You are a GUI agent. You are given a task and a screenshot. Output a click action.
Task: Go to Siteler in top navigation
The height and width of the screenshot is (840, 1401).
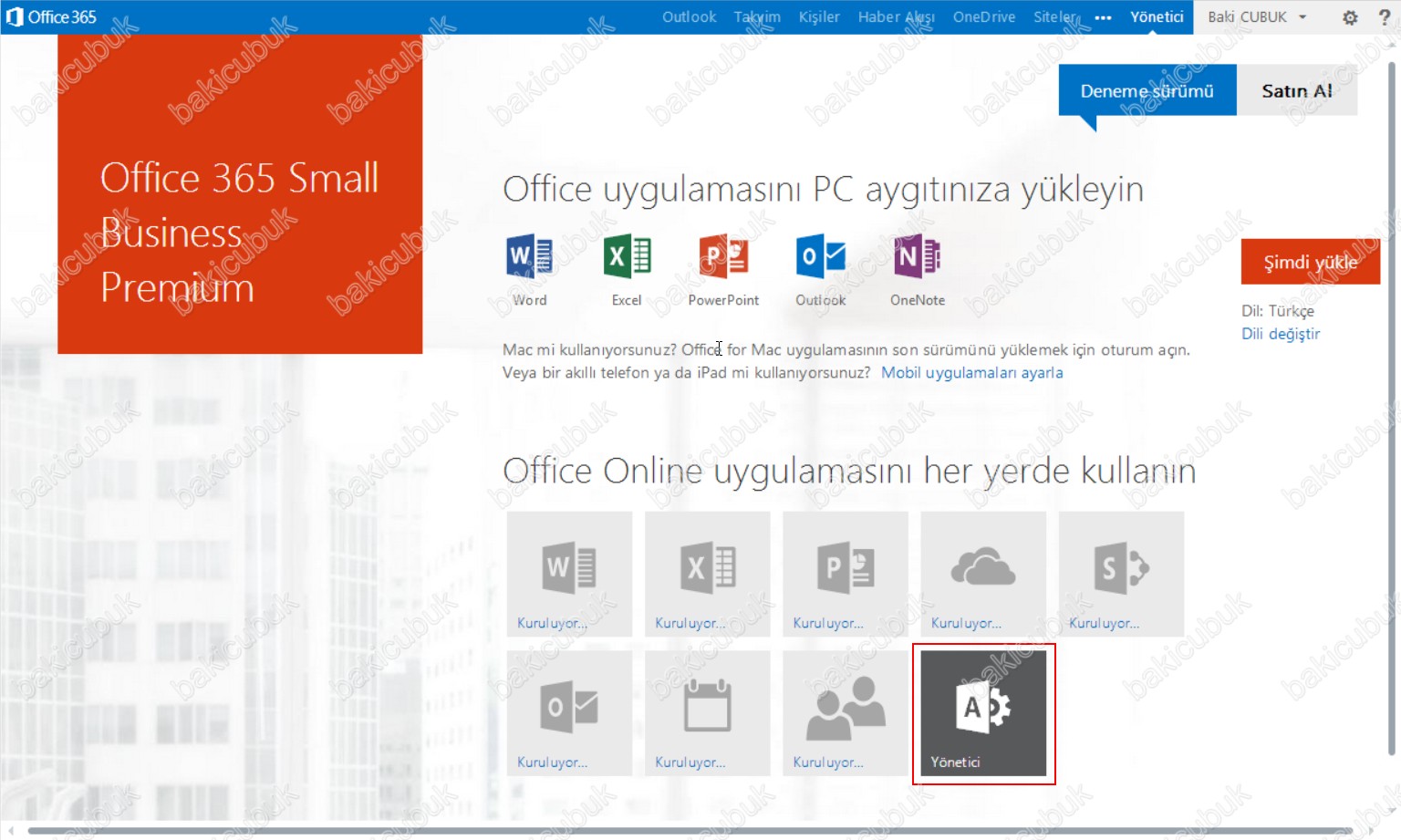coord(1055,16)
